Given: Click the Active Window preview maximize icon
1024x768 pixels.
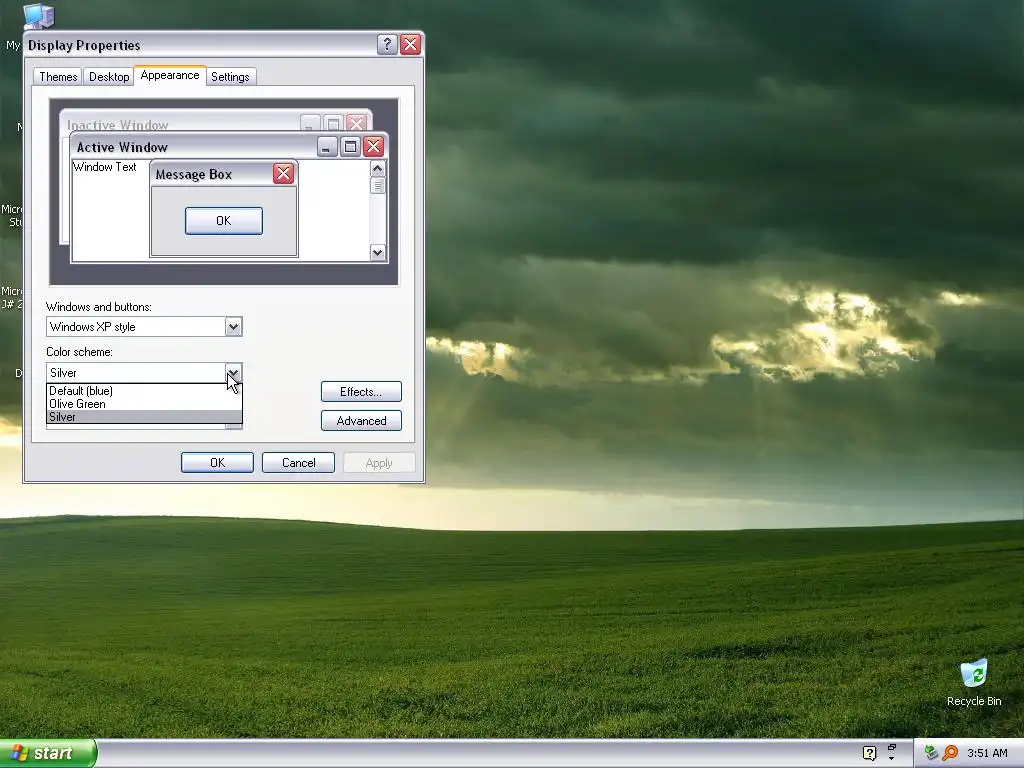Looking at the screenshot, I should (350, 146).
